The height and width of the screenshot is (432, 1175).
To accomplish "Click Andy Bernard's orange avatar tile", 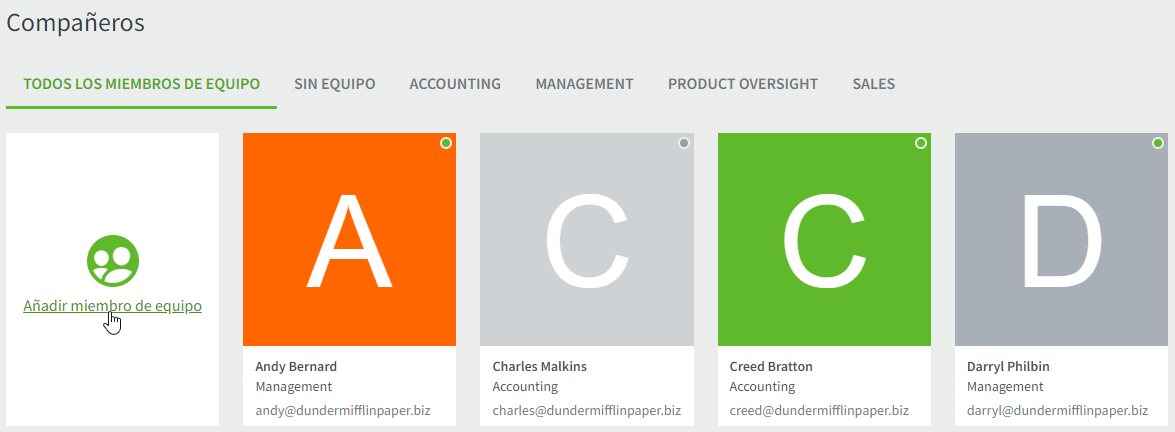I will pos(349,239).
